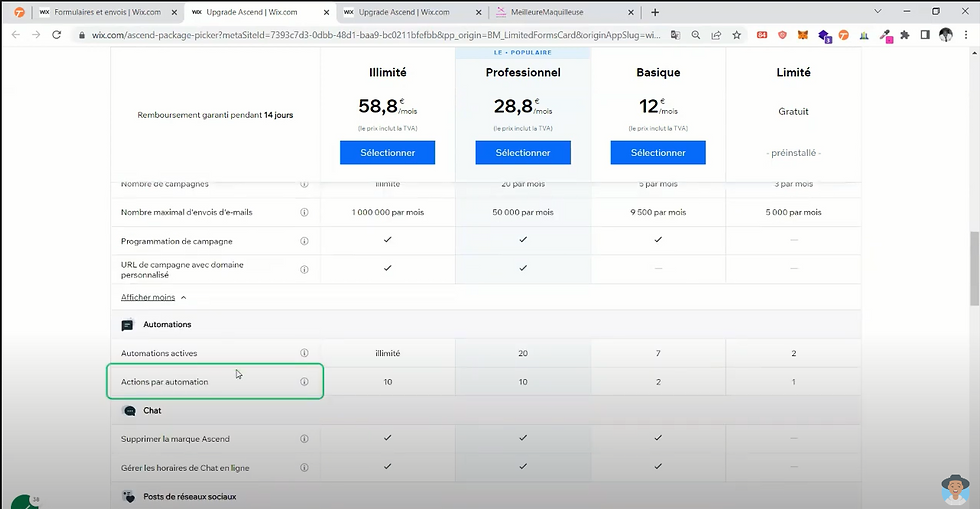The height and width of the screenshot is (509, 980).
Task: Open the profile avatar menu
Action: tap(946, 35)
